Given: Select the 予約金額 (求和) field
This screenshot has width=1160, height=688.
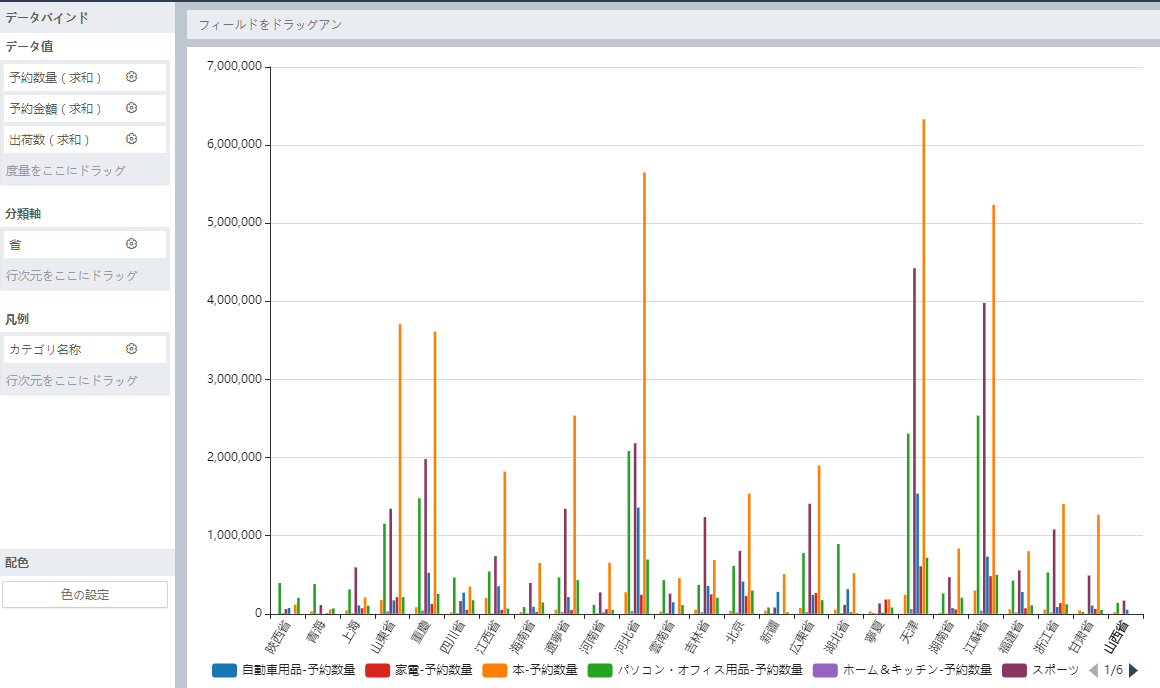Looking at the screenshot, I should (85, 108).
